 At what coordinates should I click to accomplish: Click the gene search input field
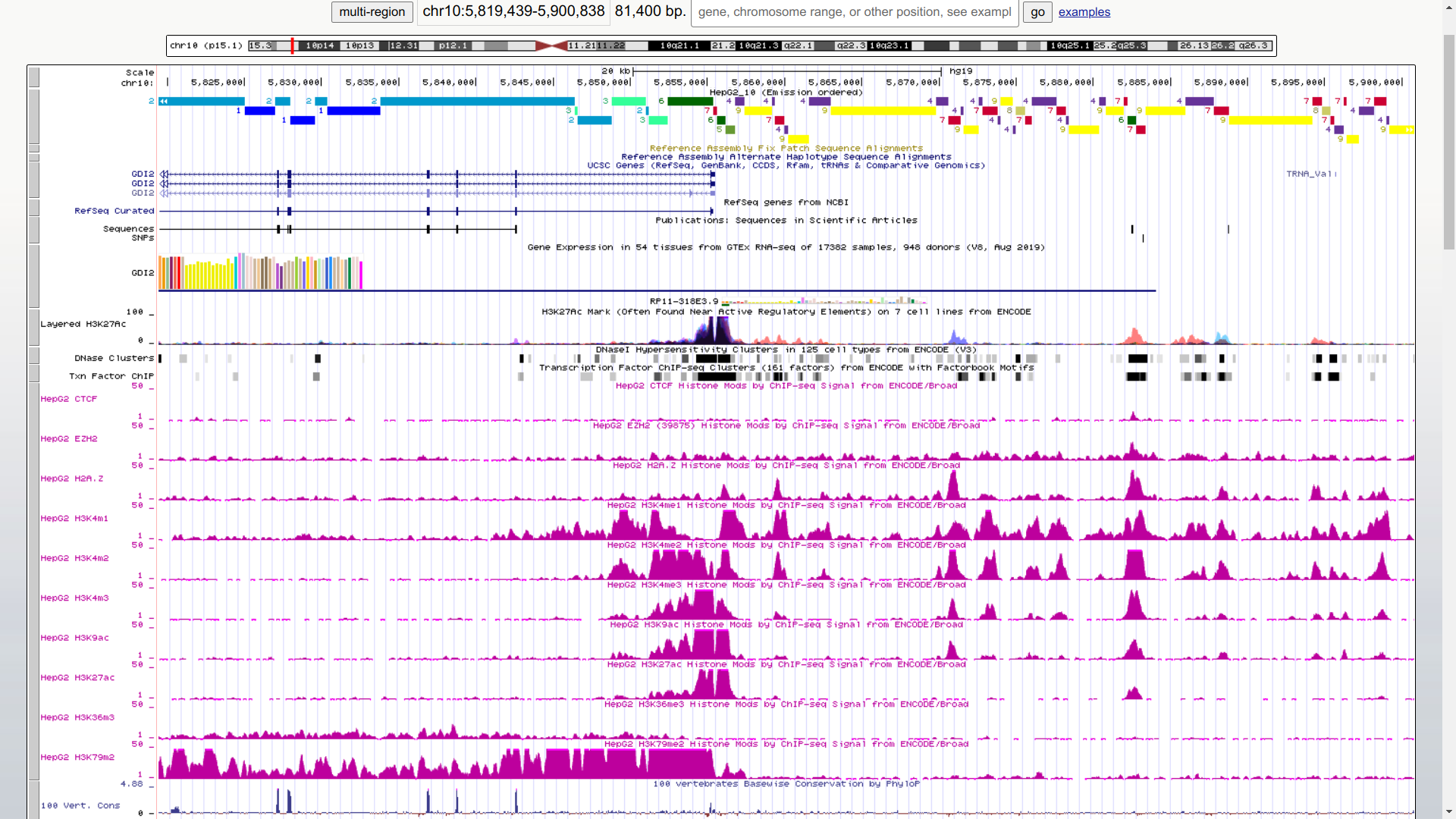pyautogui.click(x=853, y=12)
